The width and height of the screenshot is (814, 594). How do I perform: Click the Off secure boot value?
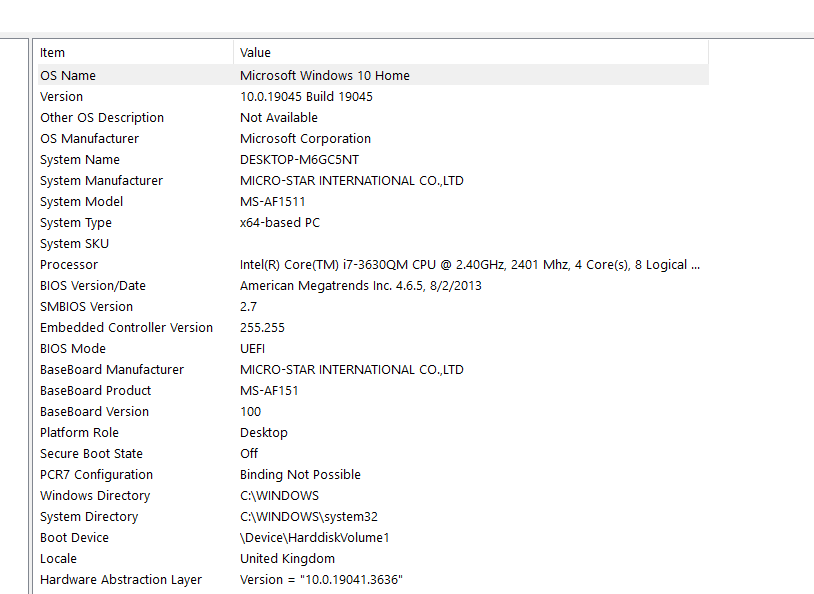click(x=249, y=453)
